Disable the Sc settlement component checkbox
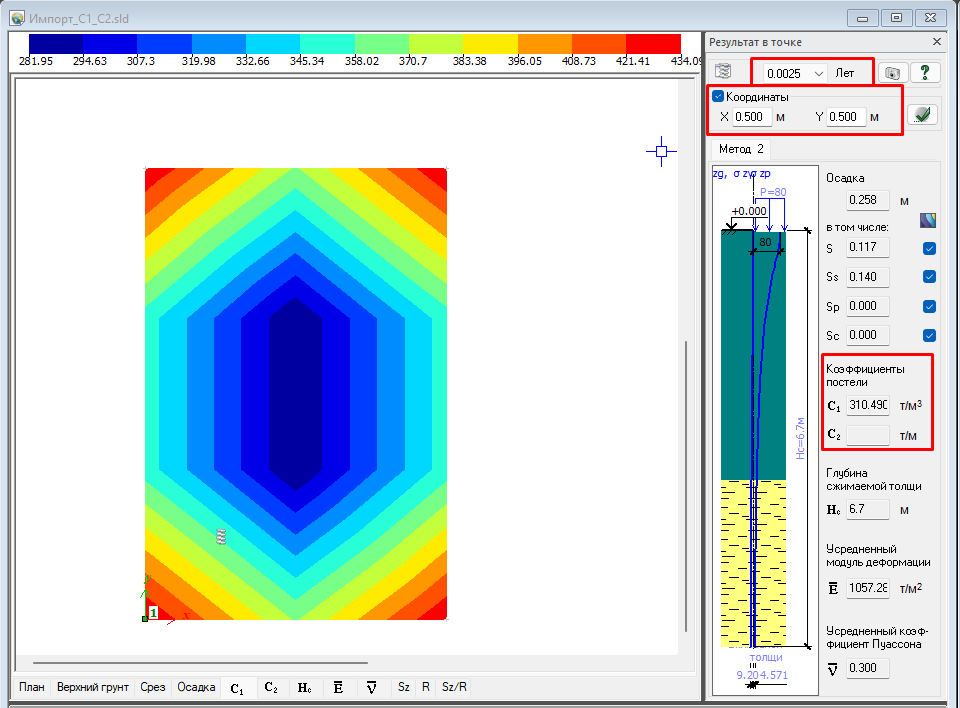The width and height of the screenshot is (960, 708). tap(929, 335)
